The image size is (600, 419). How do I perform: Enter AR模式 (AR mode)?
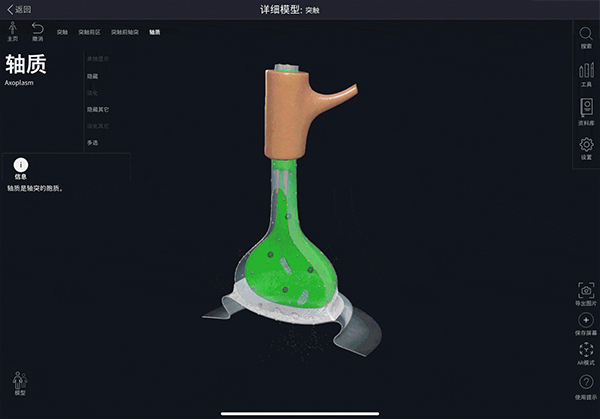click(586, 352)
